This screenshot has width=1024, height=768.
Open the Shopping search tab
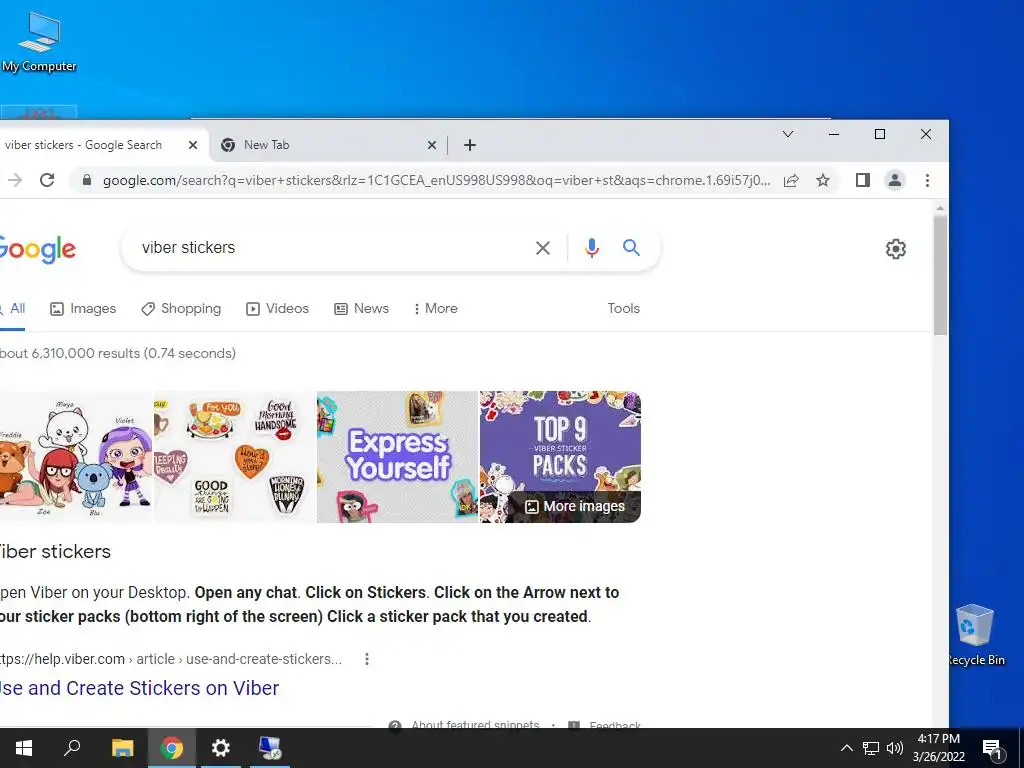(x=181, y=309)
